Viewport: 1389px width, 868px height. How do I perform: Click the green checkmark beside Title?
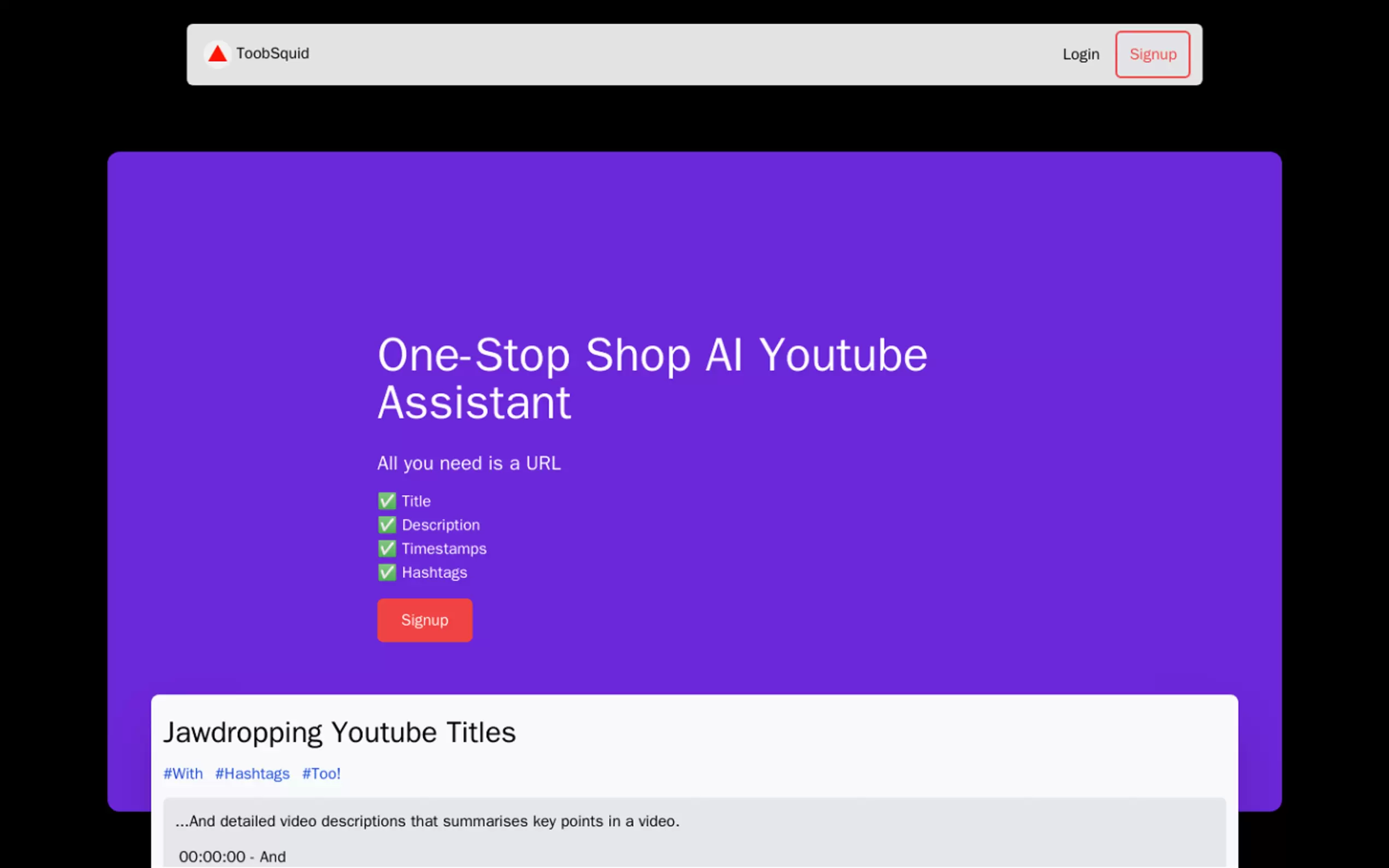coord(387,501)
